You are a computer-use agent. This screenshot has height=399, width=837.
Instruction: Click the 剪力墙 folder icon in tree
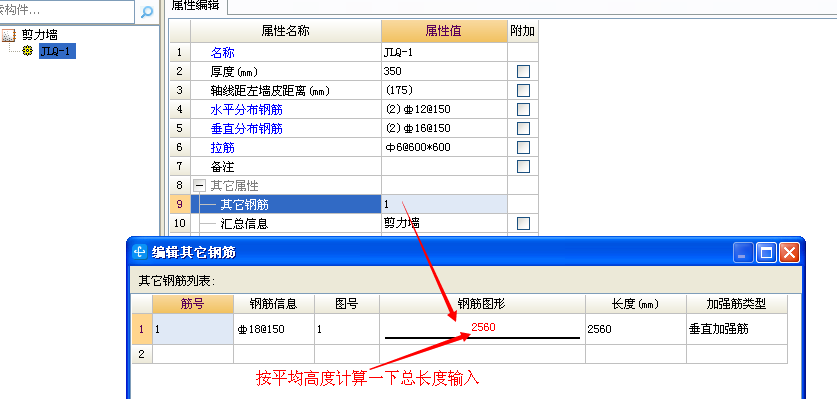pyautogui.click(x=9, y=36)
